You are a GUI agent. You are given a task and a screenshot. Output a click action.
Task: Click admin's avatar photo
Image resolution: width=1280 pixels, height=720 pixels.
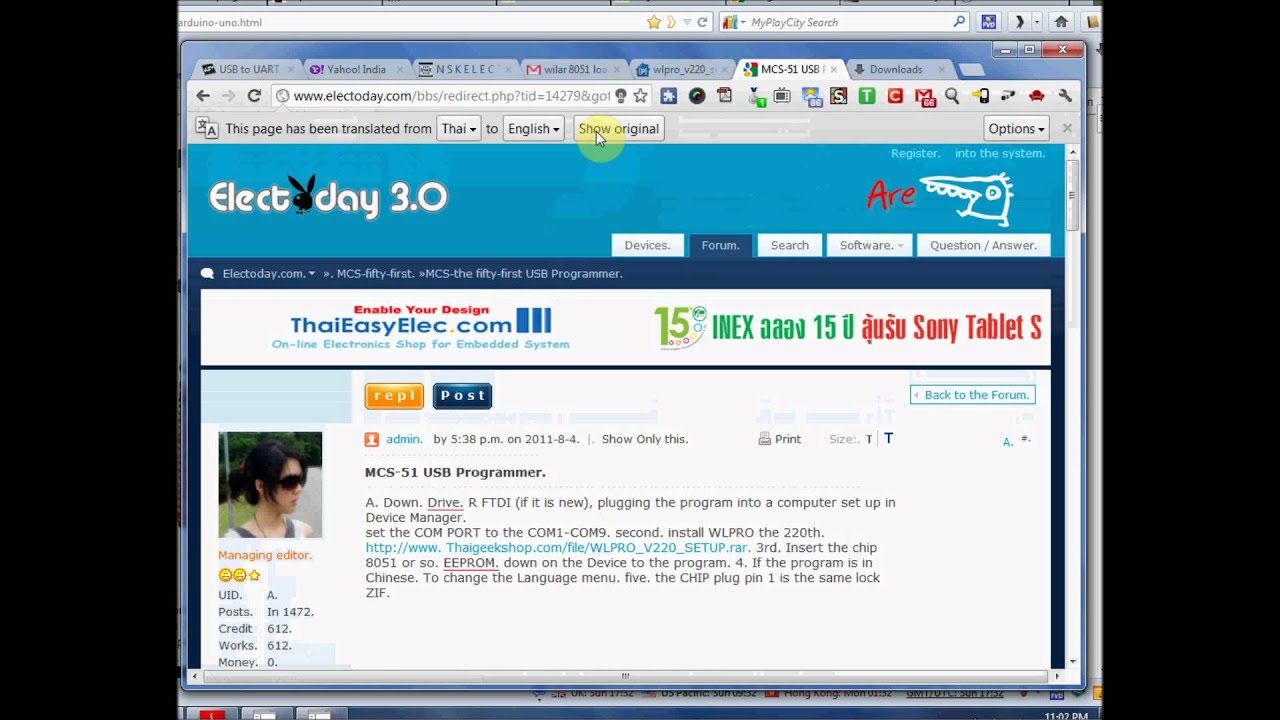pyautogui.click(x=270, y=485)
